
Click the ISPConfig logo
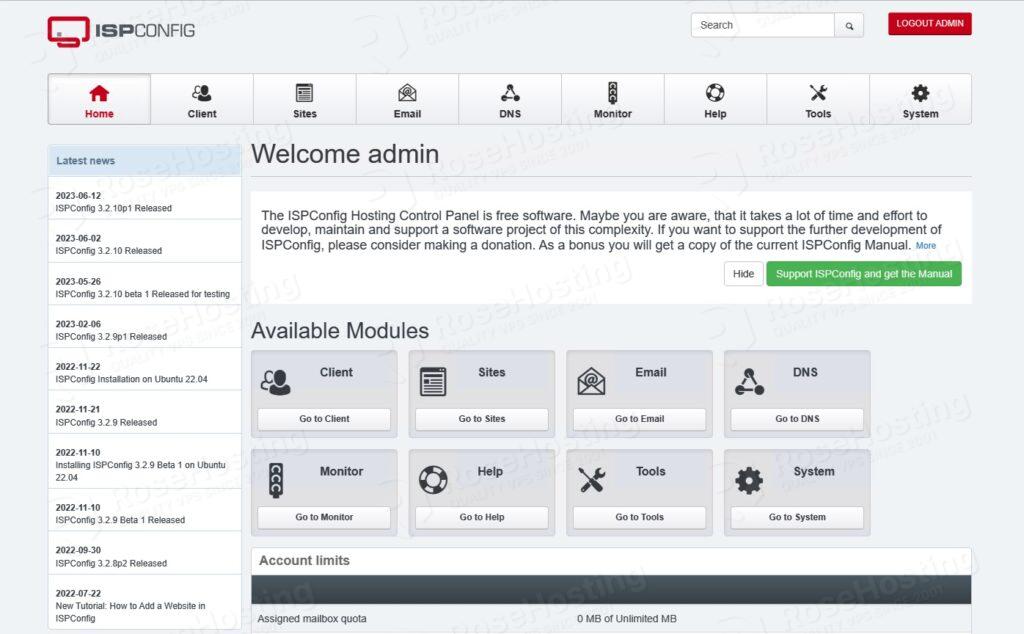(x=121, y=31)
